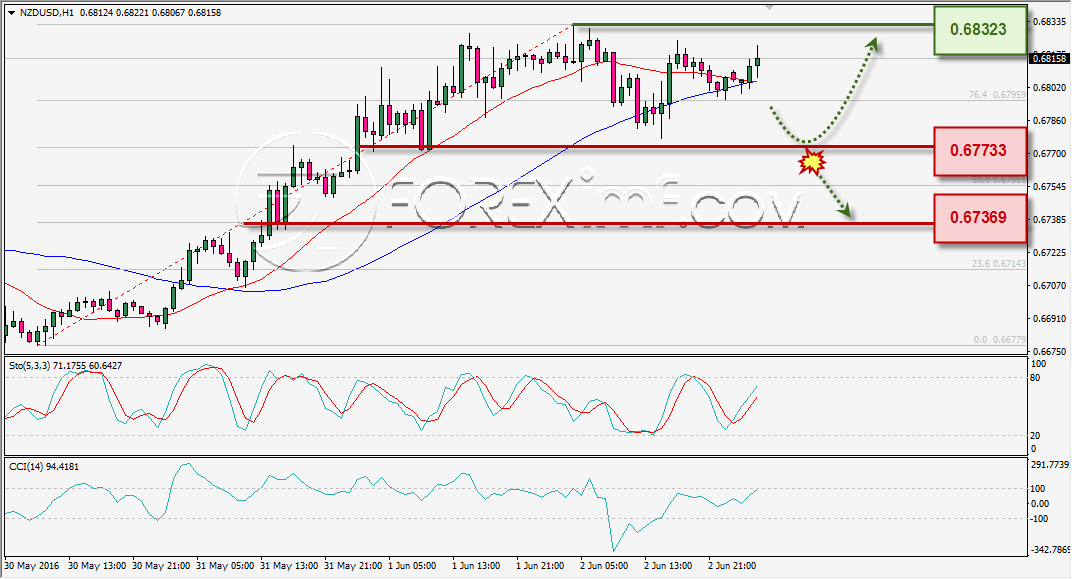Click the 1 Jun 05:00 time label
Image resolution: width=1072 pixels, height=579 pixels.
pos(412,566)
